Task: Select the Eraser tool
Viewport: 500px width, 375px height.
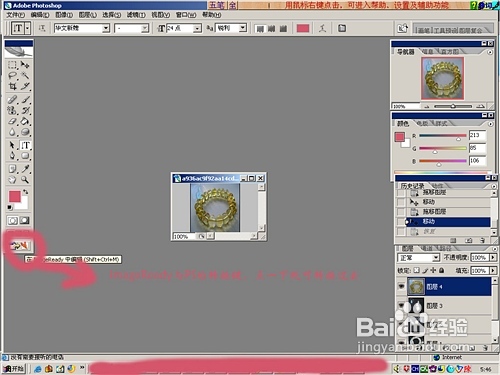Action: (12, 121)
